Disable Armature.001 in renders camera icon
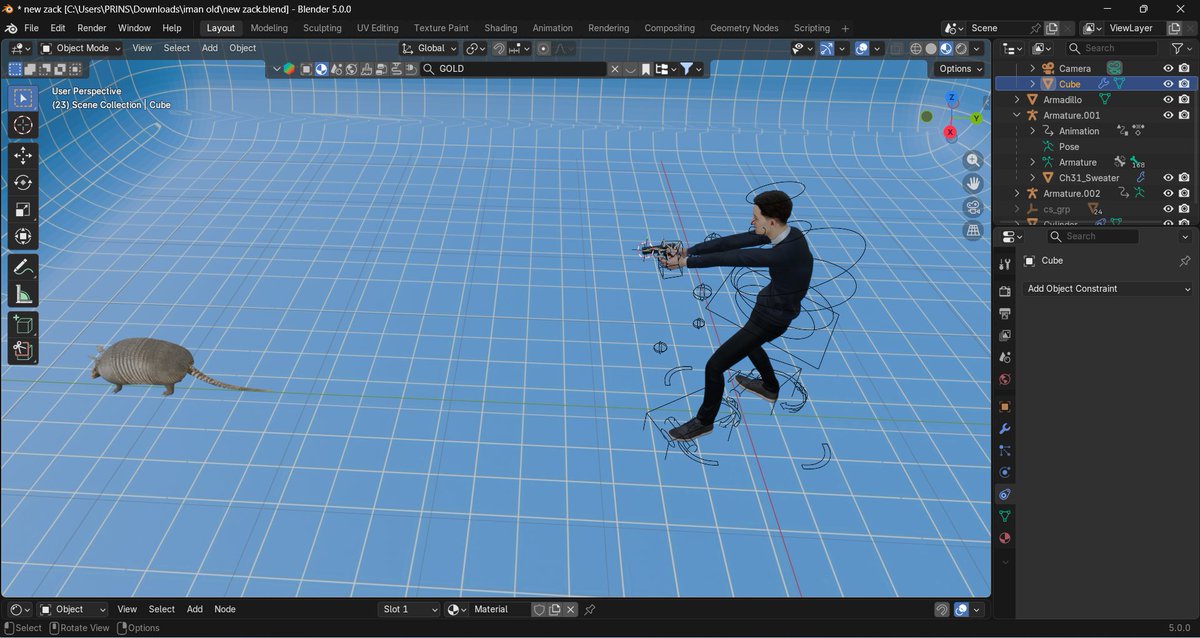 point(1184,115)
